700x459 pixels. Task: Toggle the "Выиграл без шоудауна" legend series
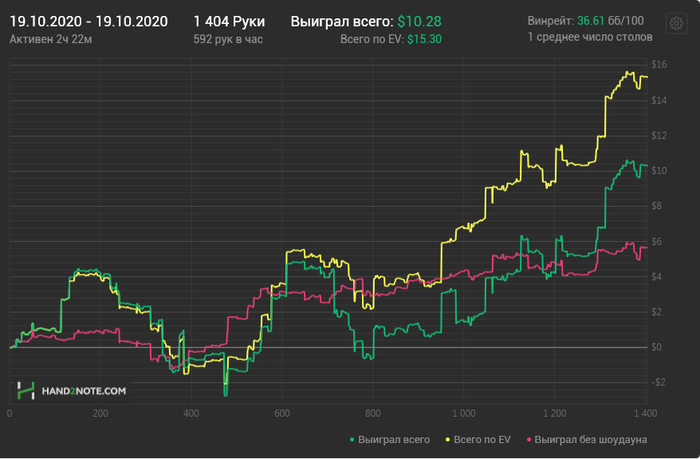587,440
